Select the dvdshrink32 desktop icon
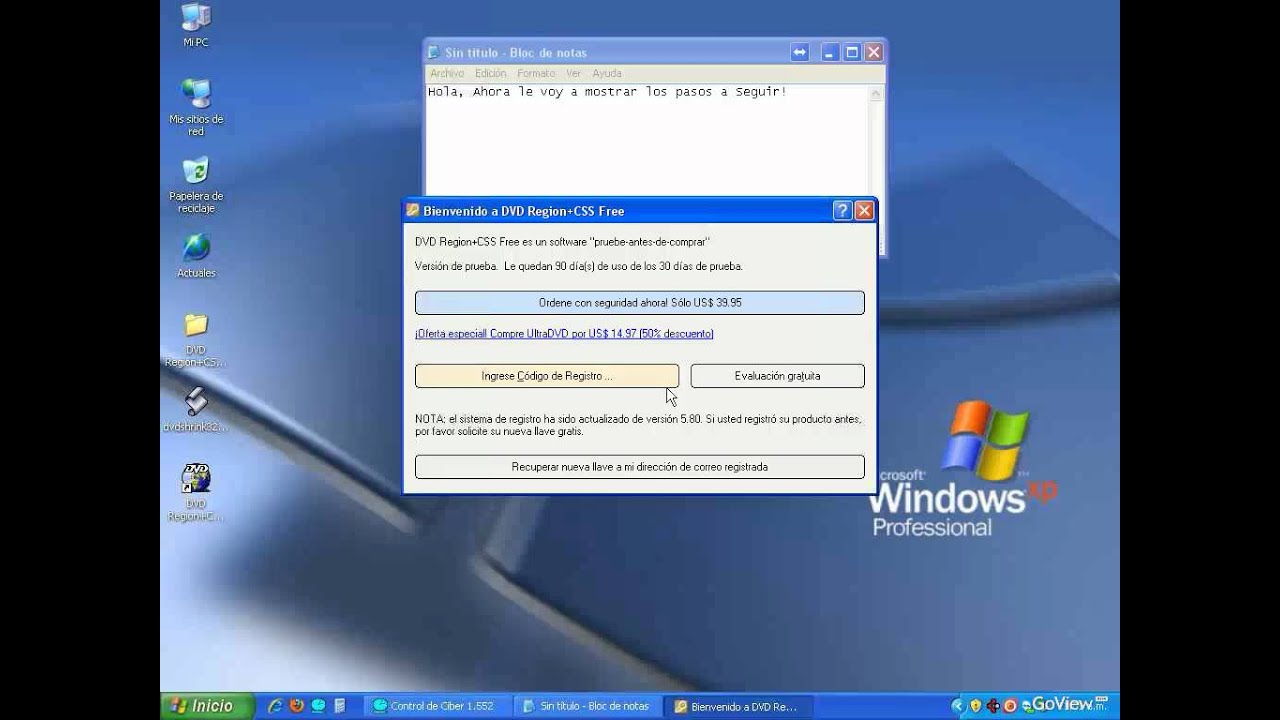The height and width of the screenshot is (720, 1280). click(x=196, y=410)
